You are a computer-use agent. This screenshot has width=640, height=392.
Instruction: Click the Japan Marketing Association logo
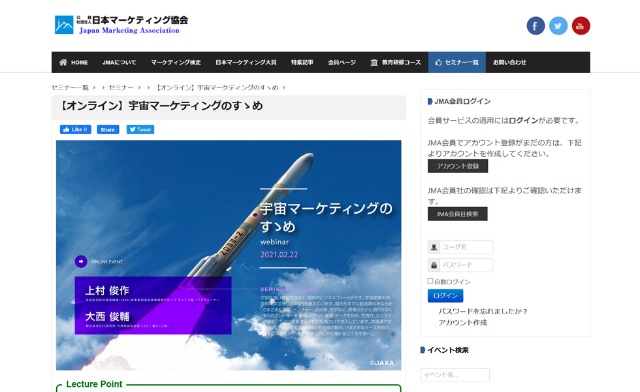click(121, 24)
